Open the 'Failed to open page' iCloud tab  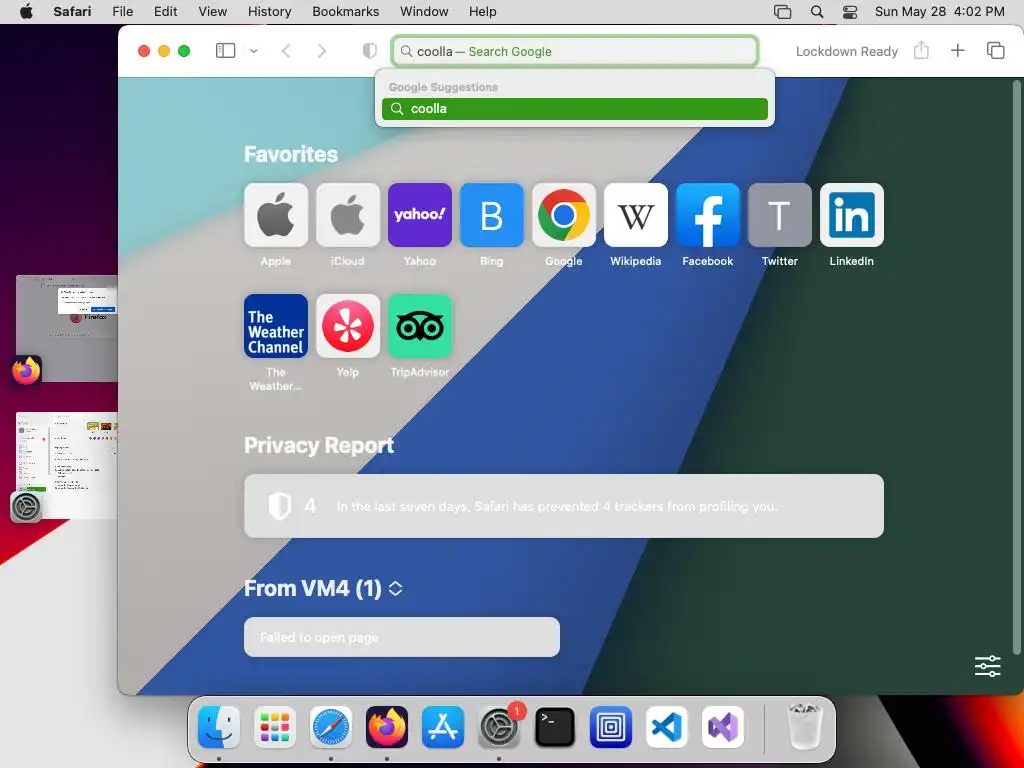402,637
